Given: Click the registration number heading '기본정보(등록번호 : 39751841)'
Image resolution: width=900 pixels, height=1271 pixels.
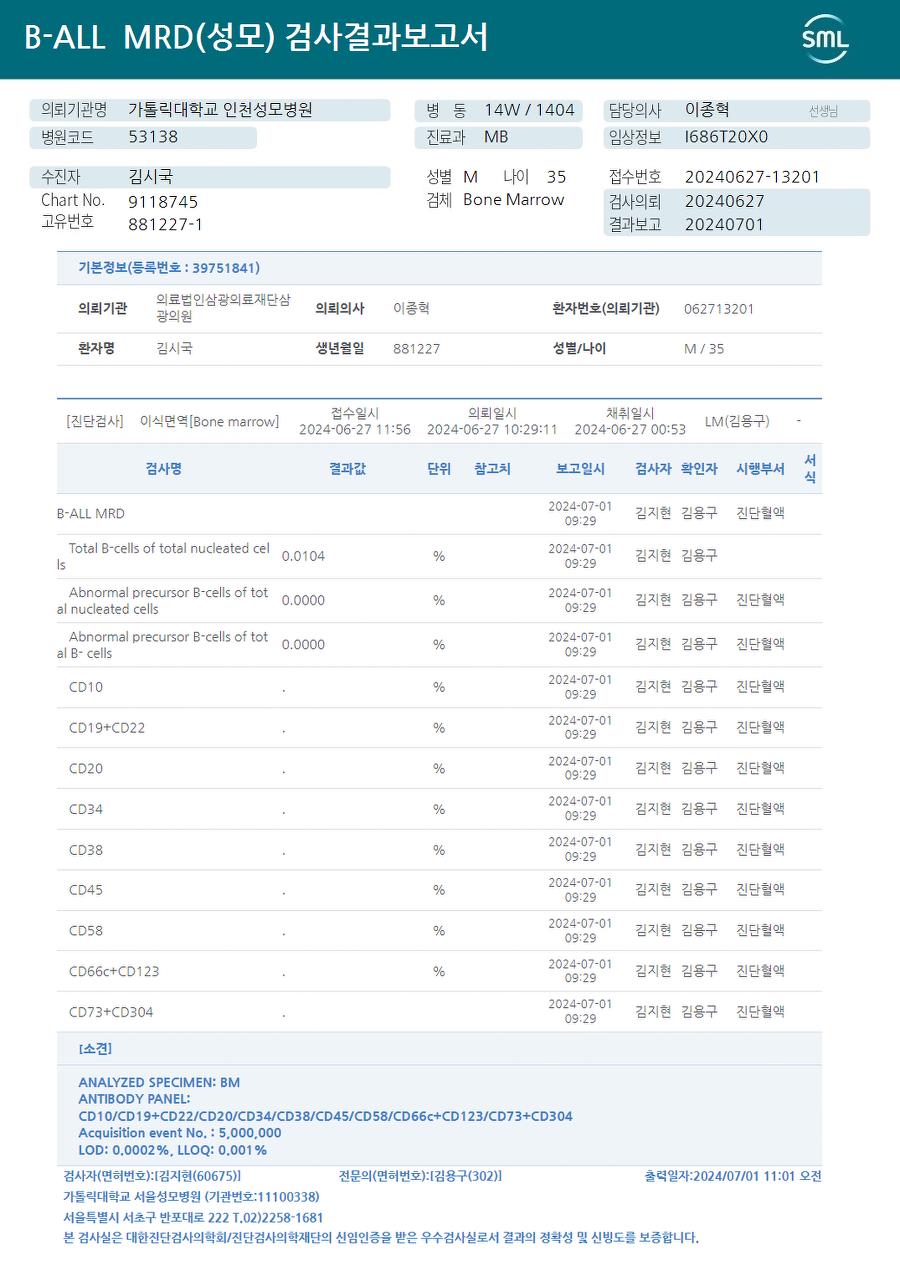Looking at the screenshot, I should point(169,268).
